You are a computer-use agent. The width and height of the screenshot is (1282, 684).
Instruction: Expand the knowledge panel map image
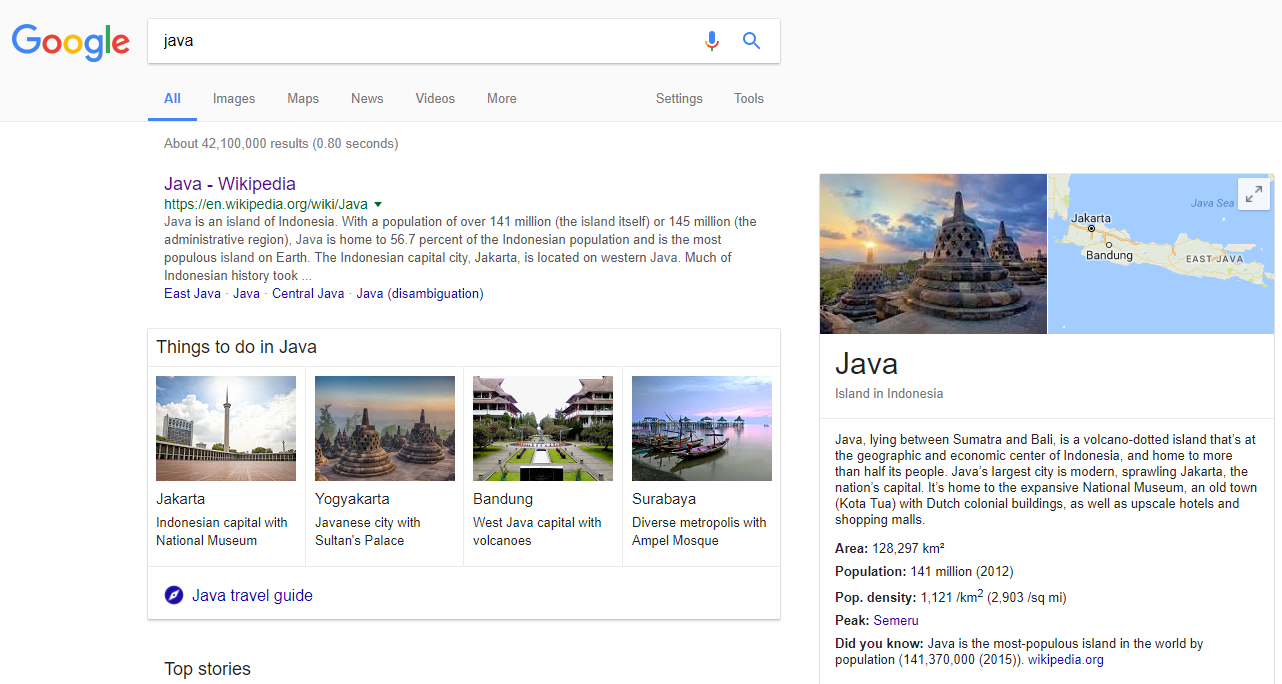point(1253,194)
